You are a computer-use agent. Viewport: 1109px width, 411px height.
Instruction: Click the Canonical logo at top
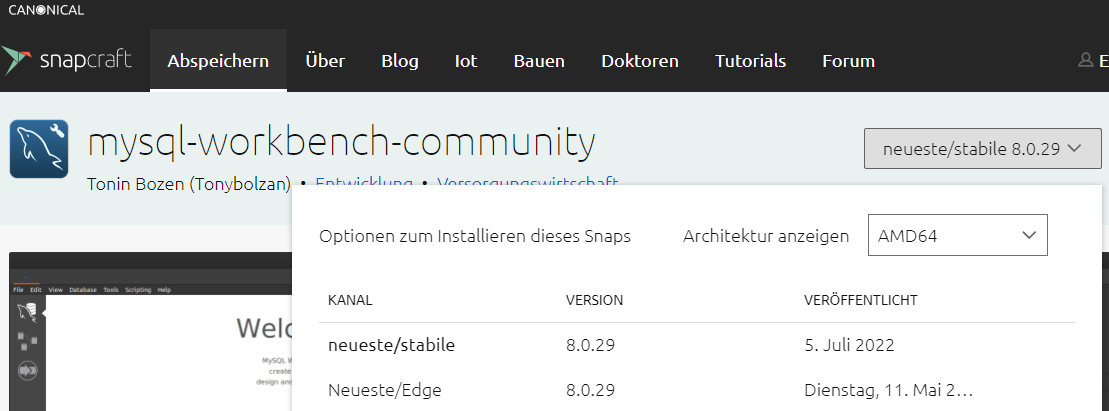coord(46,10)
